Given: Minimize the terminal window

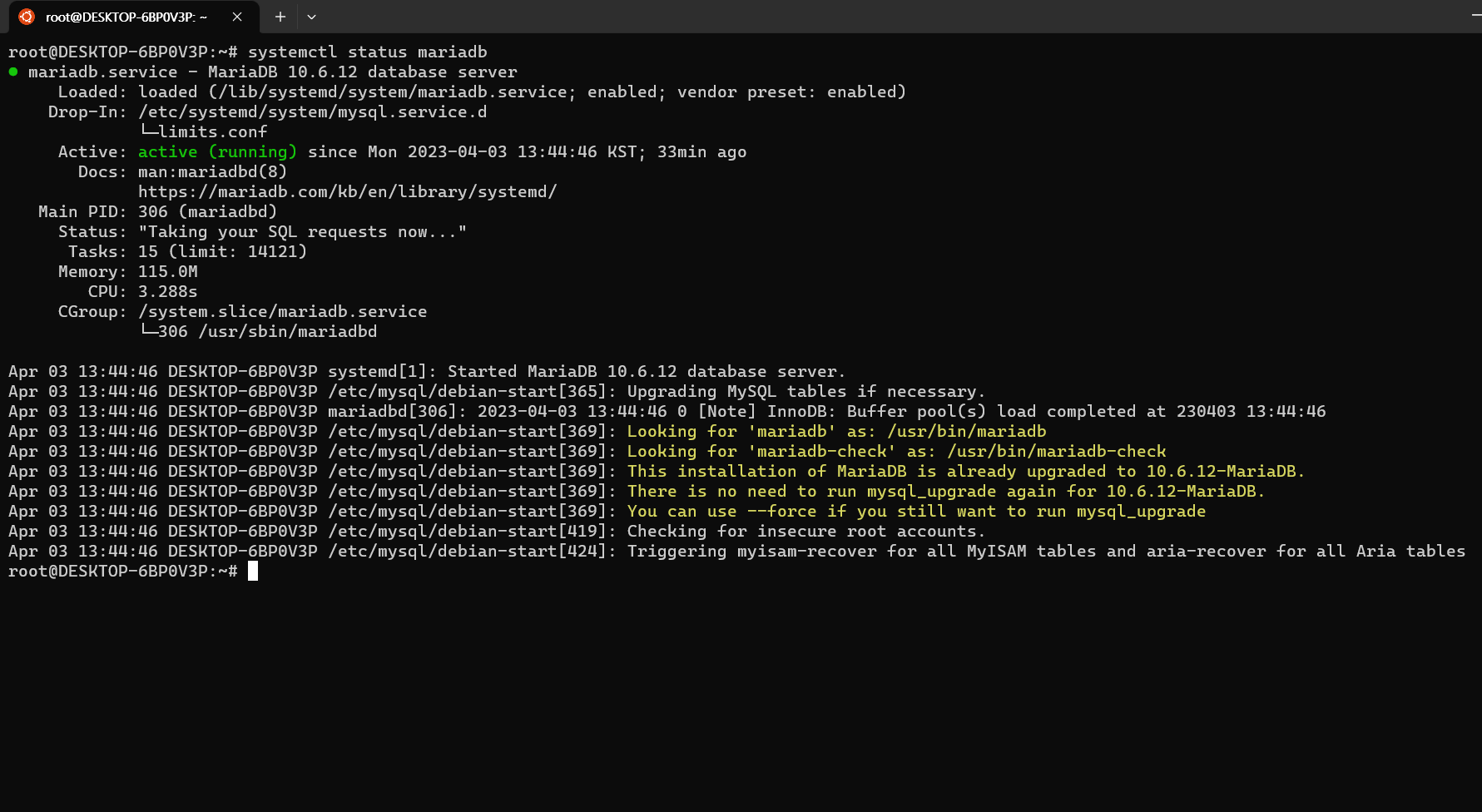Looking at the screenshot, I should coord(1475,14).
